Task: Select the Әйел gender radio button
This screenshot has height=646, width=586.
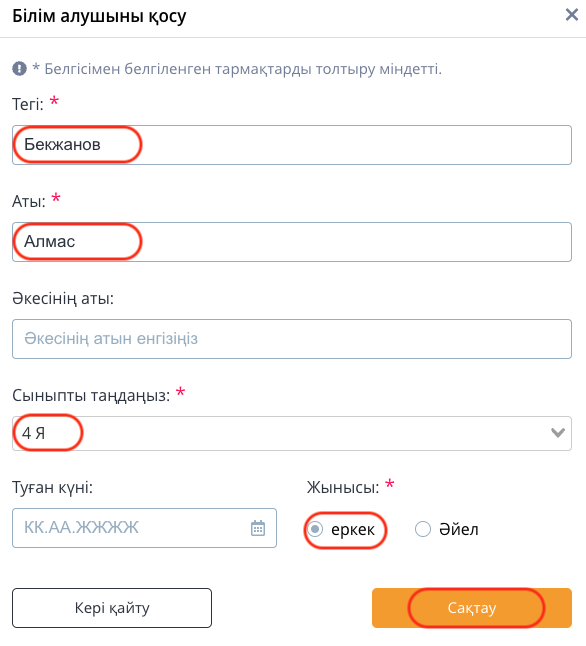Action: (x=423, y=529)
